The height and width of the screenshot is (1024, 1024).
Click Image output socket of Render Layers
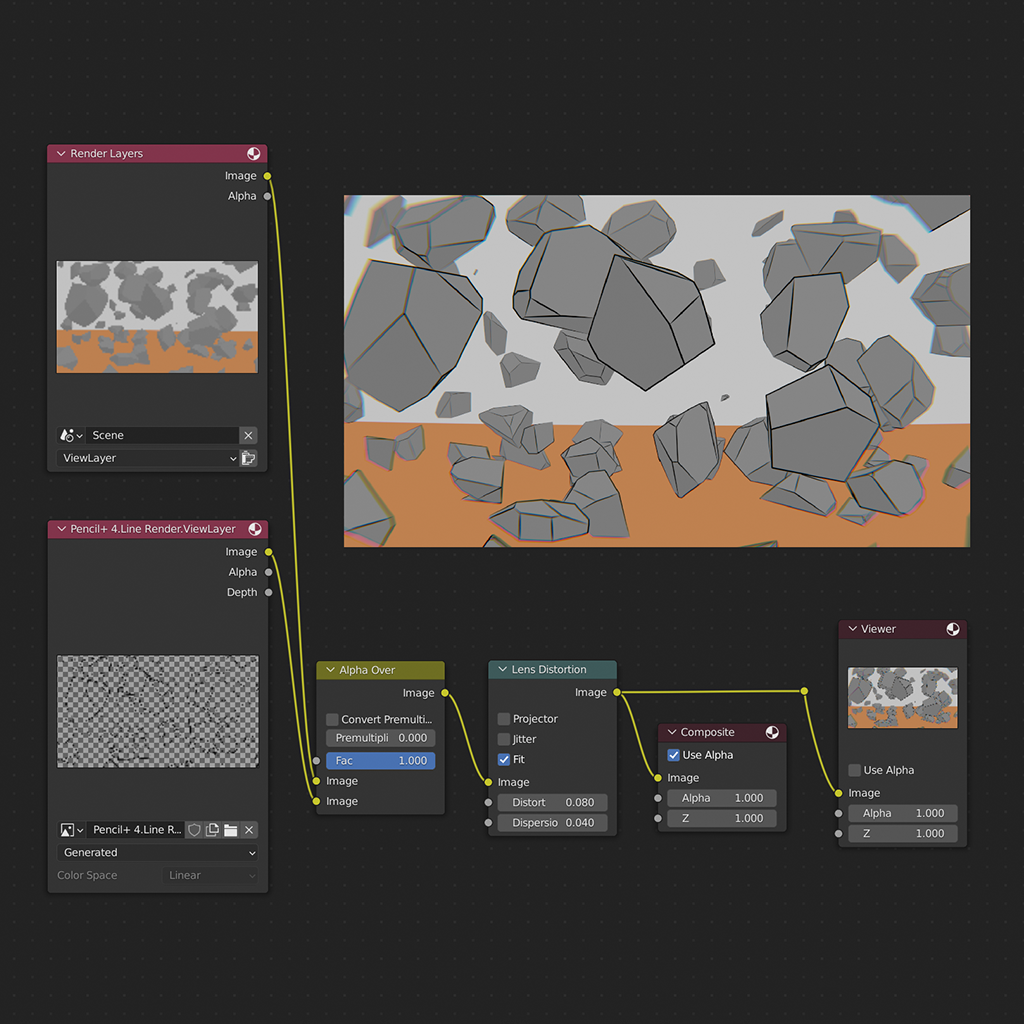click(x=267, y=176)
